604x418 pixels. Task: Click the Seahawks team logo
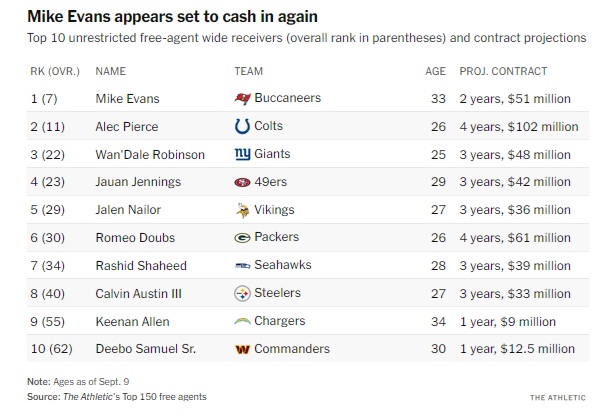click(x=242, y=266)
